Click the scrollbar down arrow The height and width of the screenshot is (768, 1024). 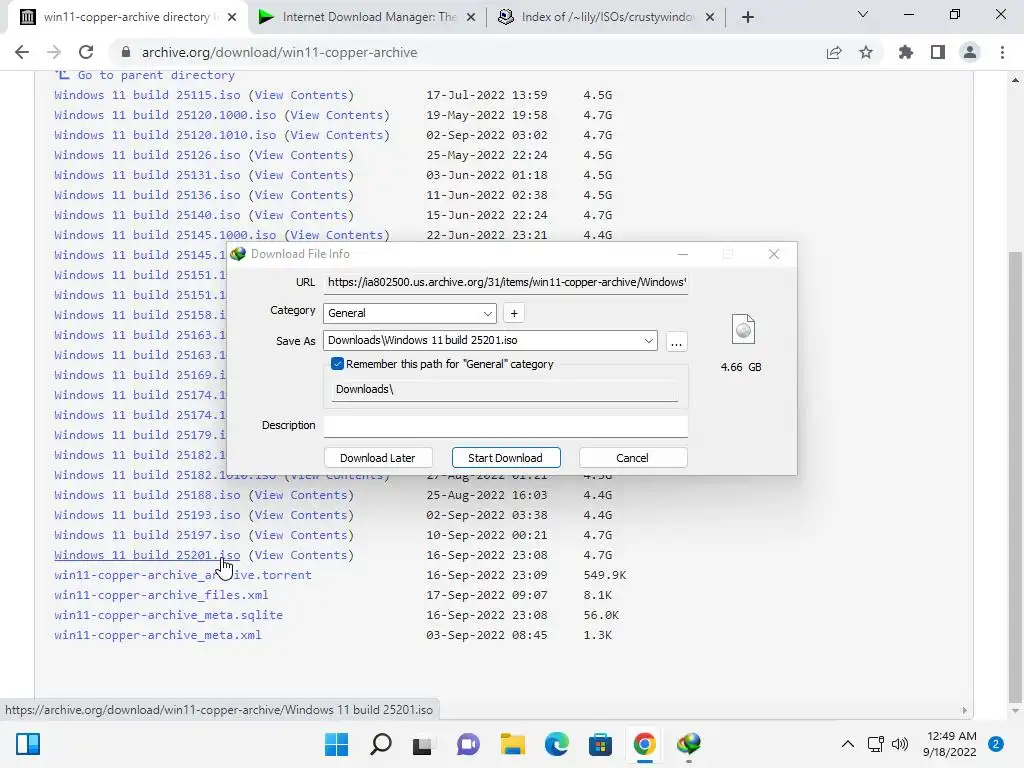[1015, 711]
